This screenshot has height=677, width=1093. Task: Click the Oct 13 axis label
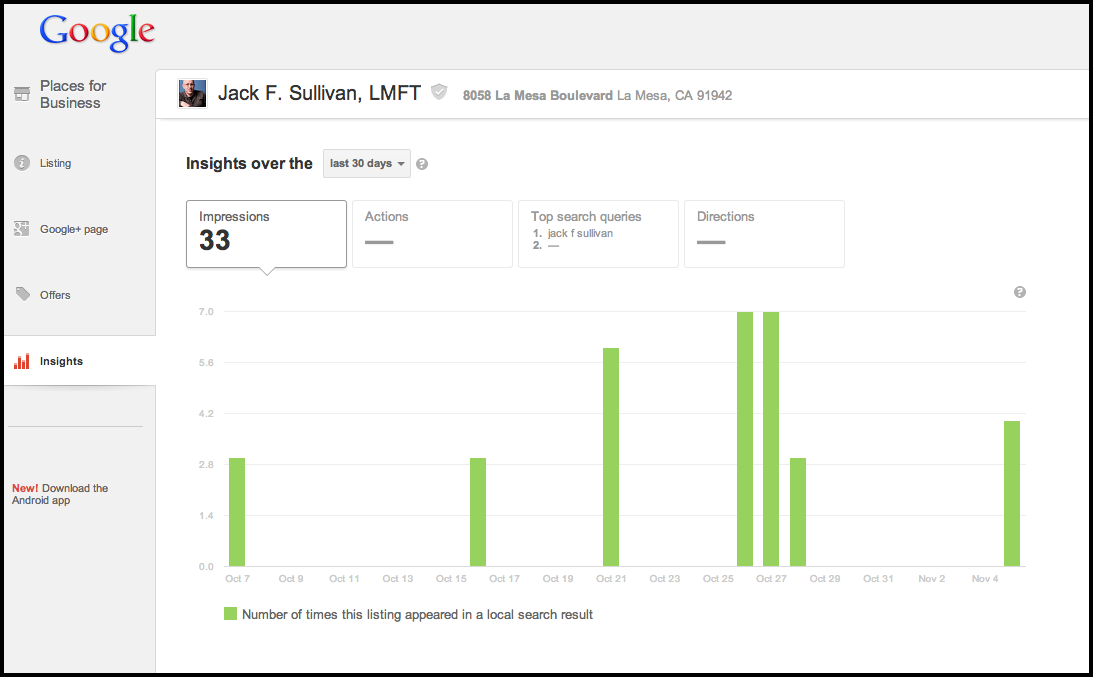(x=398, y=579)
